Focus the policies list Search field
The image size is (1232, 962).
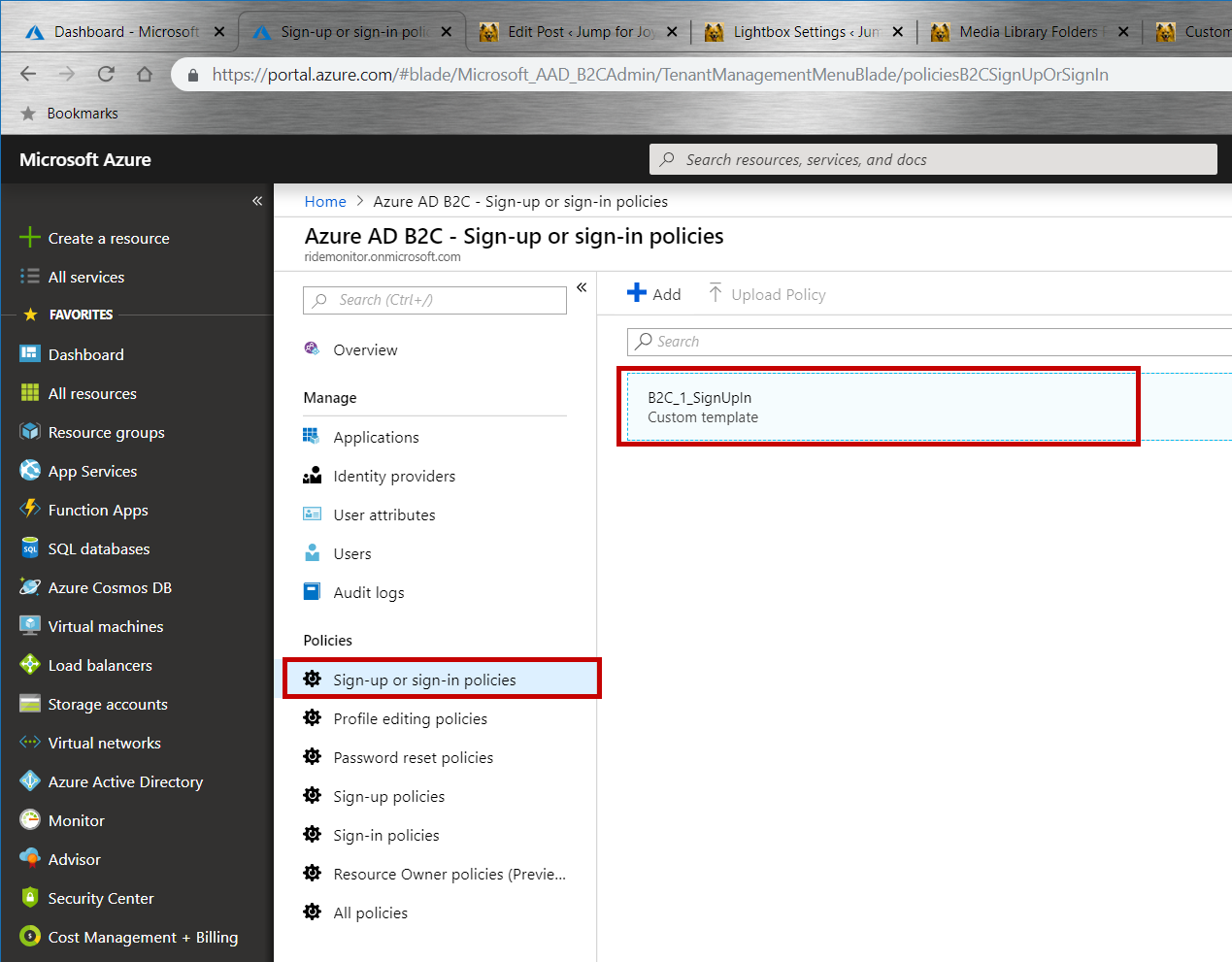coord(929,342)
